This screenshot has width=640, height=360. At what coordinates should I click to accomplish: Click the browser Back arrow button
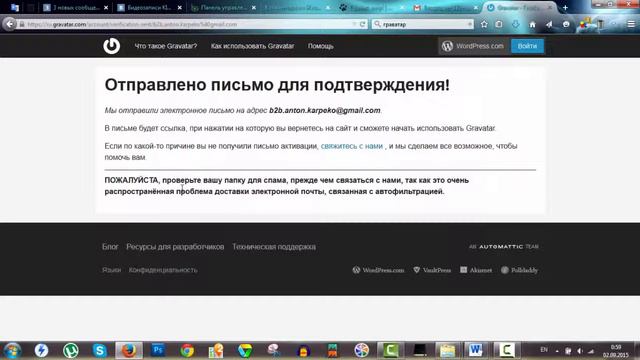[x=9, y=24]
